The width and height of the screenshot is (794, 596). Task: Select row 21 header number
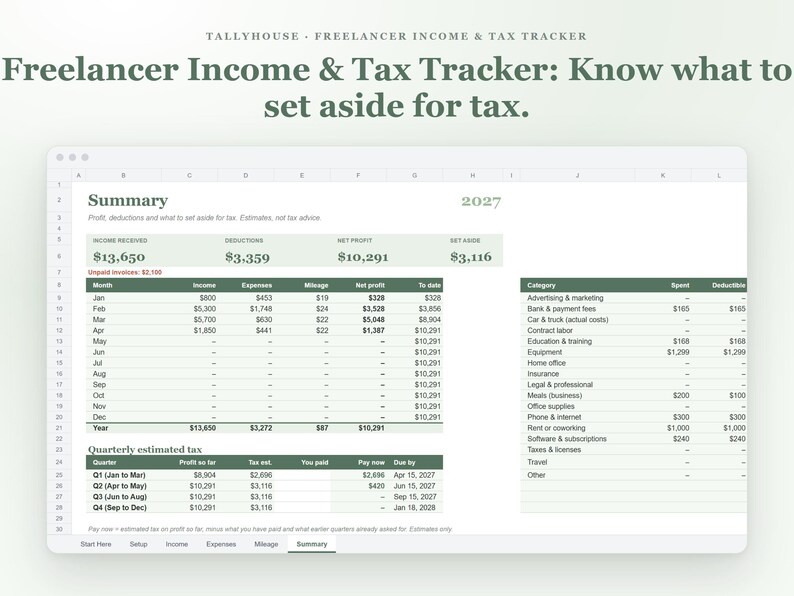coord(59,428)
